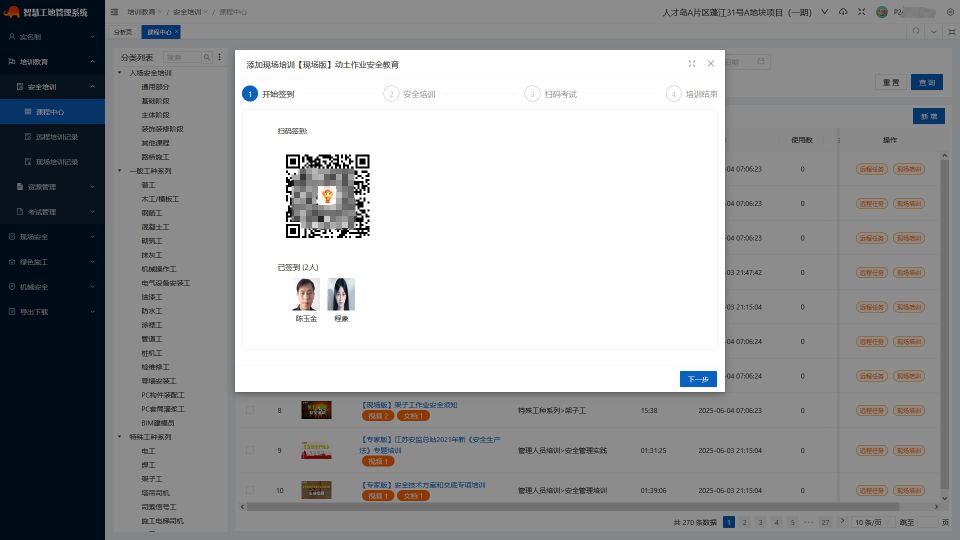
Task: Open the settings gear icon at top right
Action: (950, 12)
